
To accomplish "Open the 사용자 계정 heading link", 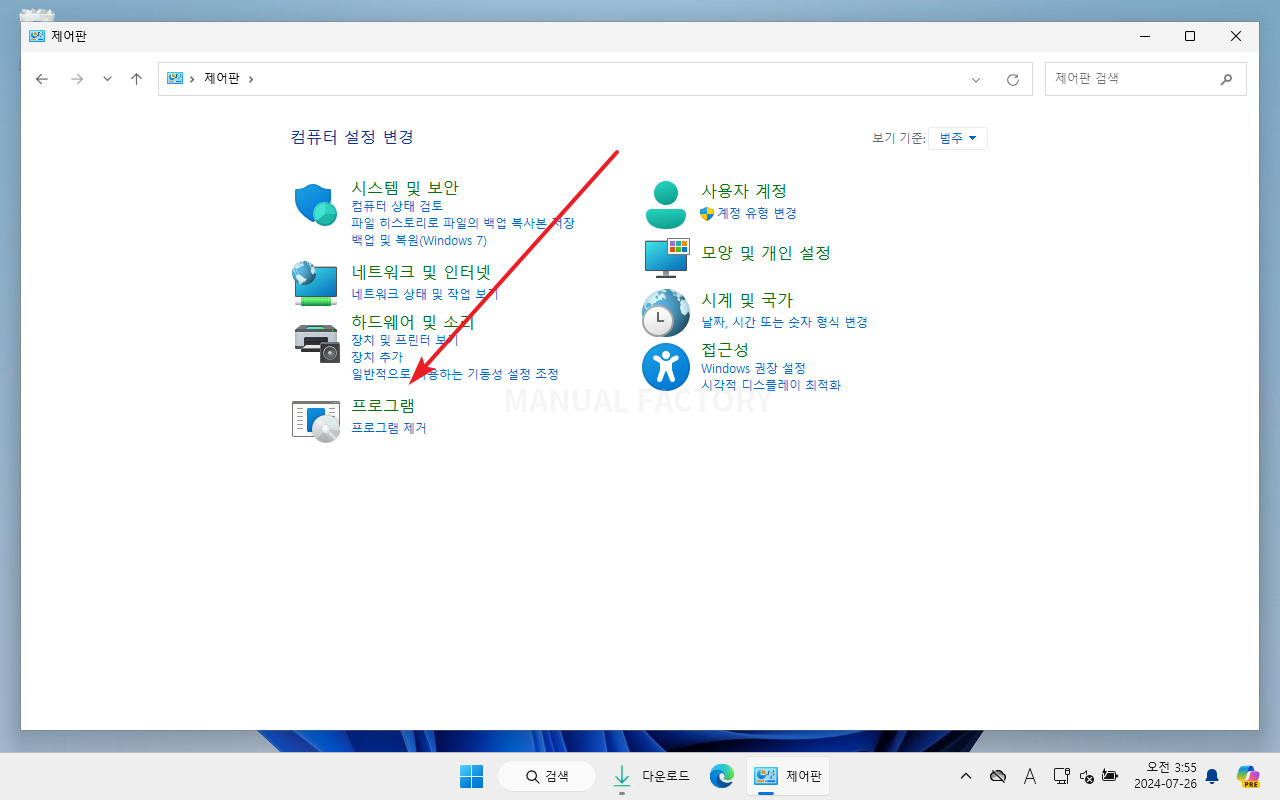I will coord(744,191).
